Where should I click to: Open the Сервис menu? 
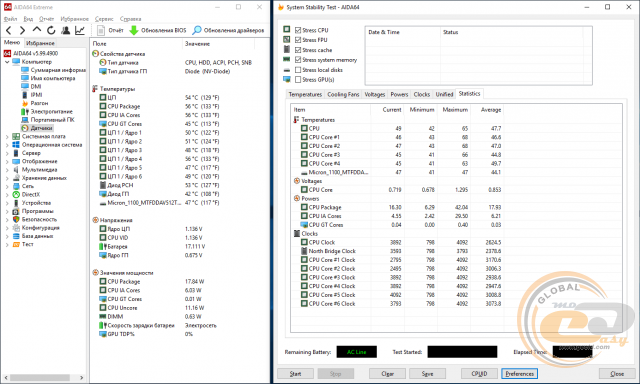click(x=104, y=19)
